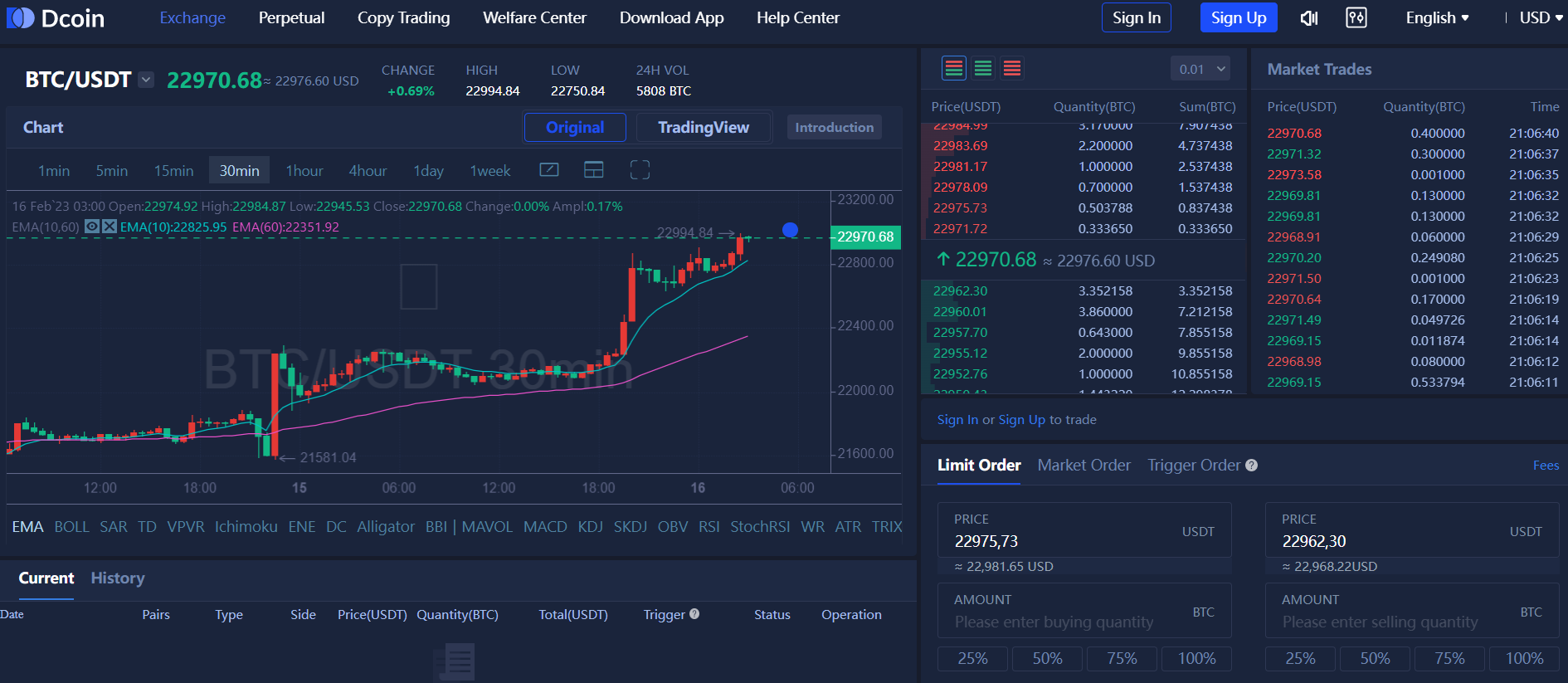Expand BTC/USDT pair selector arrow
Screen dimensions: 1568x683
(x=146, y=80)
